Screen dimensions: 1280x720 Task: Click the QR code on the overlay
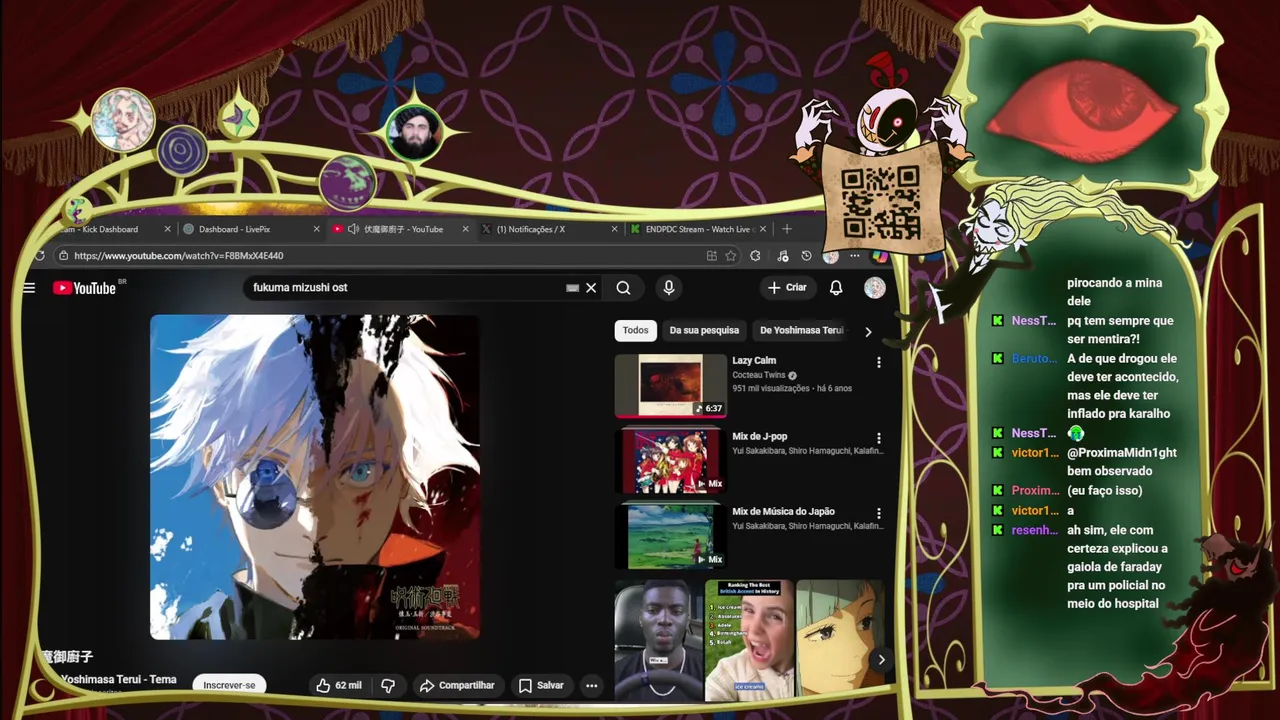point(880,203)
